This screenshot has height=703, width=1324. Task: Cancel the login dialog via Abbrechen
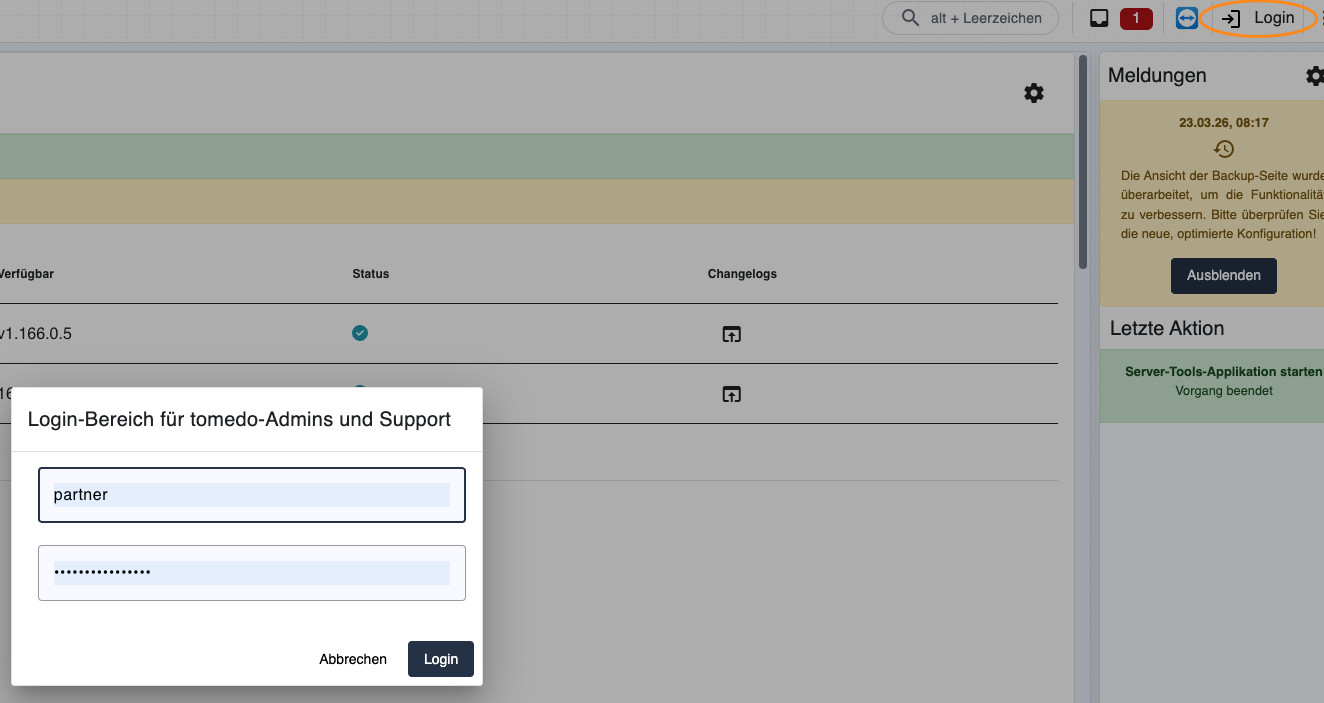[x=353, y=659]
